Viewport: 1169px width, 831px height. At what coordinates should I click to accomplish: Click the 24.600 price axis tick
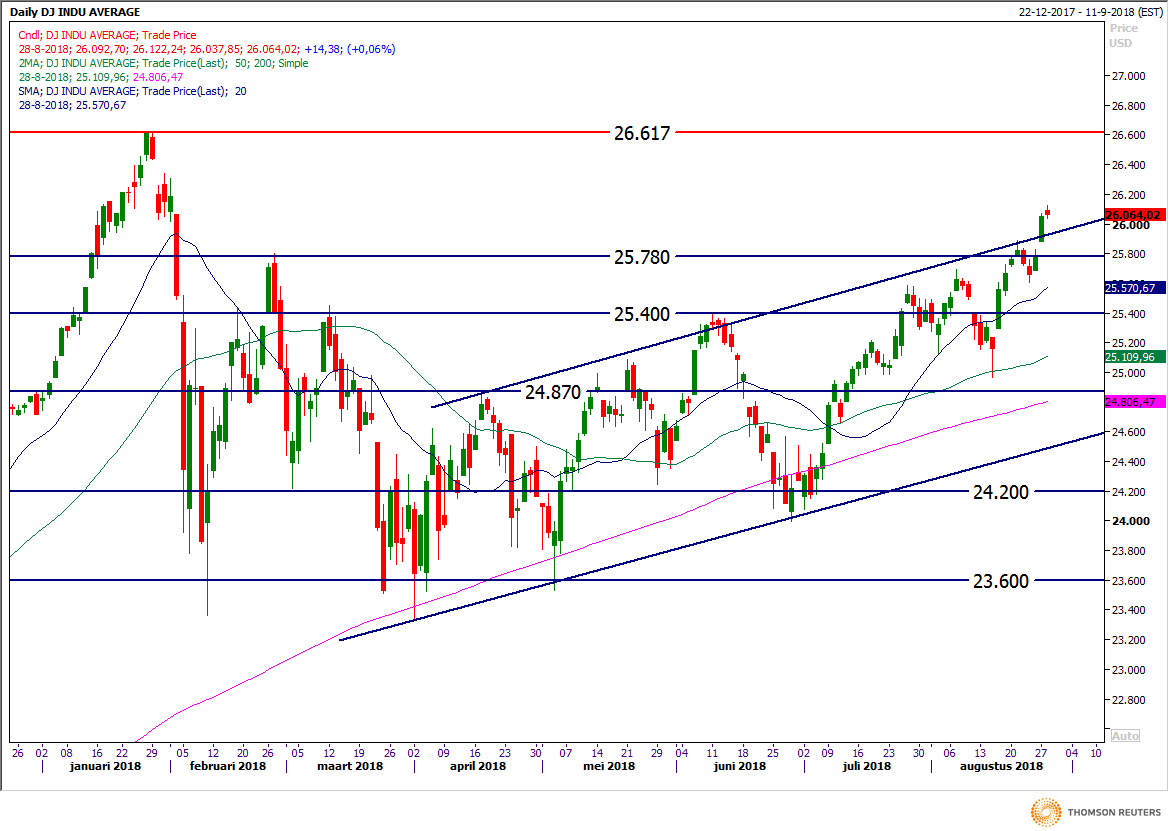(x=1128, y=432)
